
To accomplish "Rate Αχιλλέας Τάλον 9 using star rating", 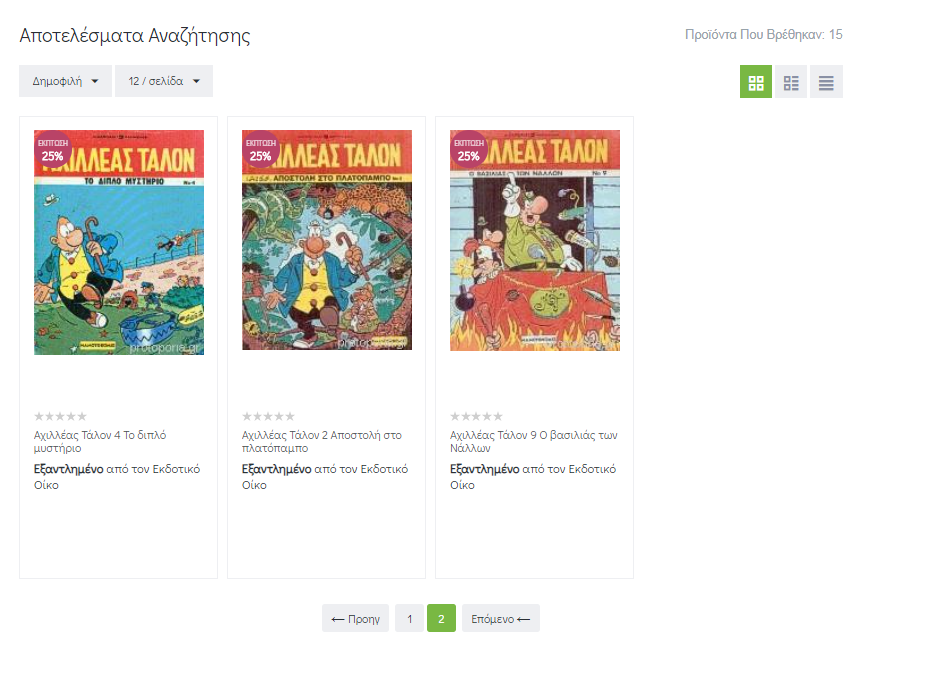I will pyautogui.click(x=477, y=416).
